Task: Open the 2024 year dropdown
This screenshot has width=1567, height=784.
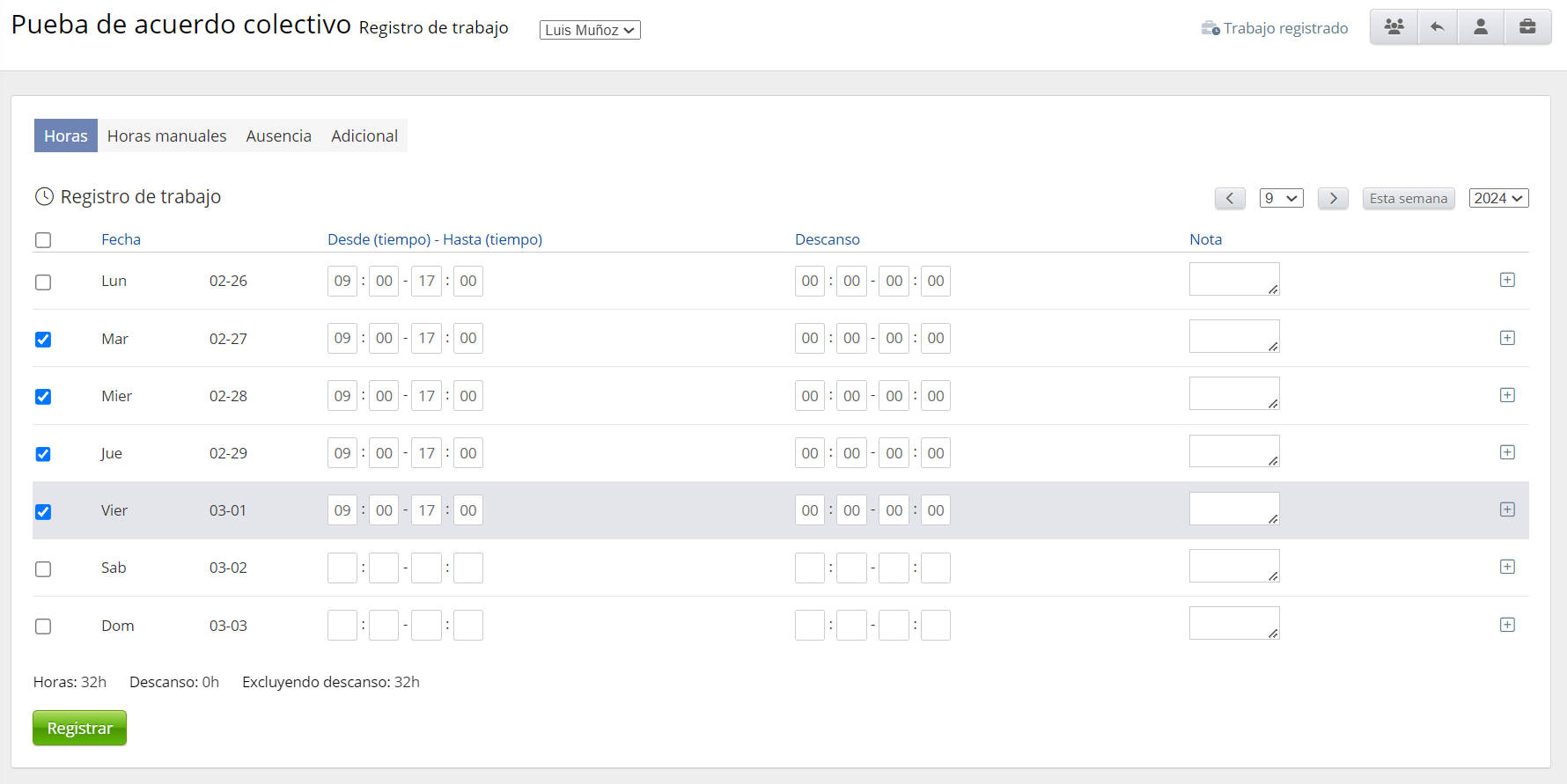Action: 1498,199
